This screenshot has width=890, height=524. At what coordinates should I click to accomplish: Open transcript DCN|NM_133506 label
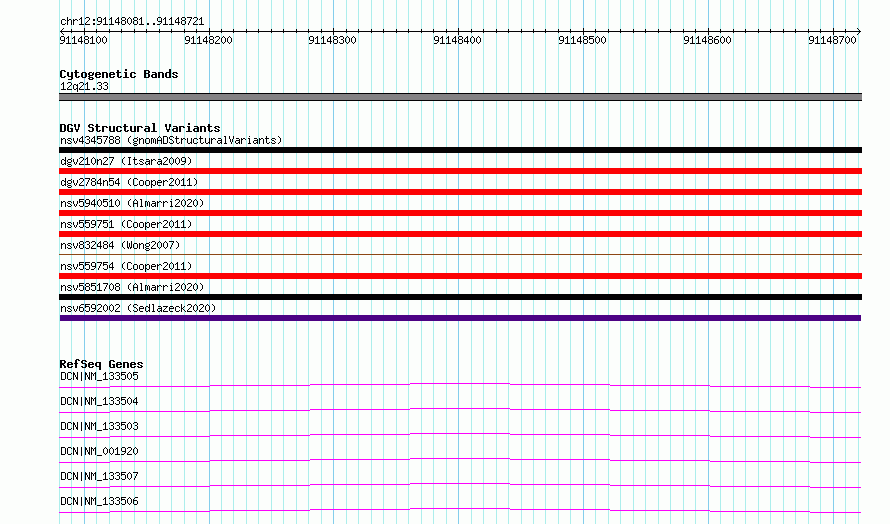[x=99, y=501]
